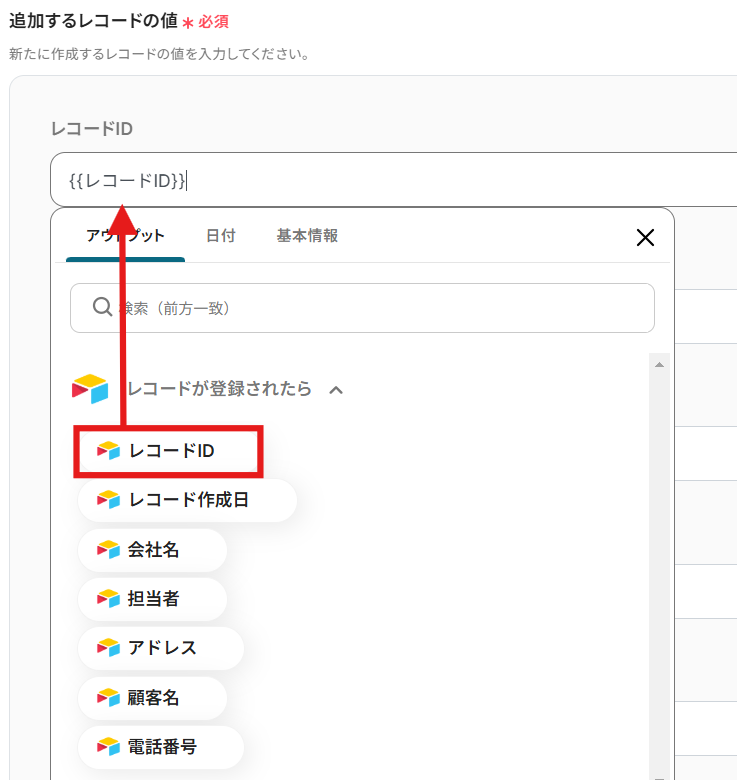This screenshot has width=737, height=780.
Task: Select the レコード作成日 output chip
Action: tap(187, 500)
